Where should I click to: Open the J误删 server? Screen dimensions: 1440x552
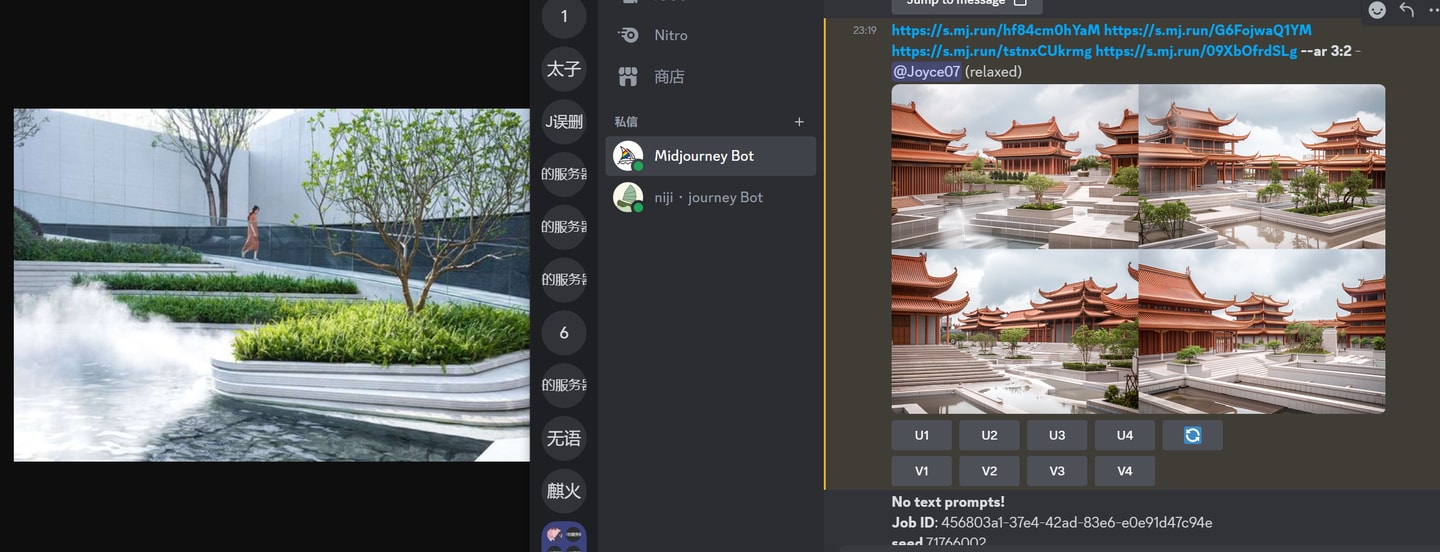tap(564, 122)
